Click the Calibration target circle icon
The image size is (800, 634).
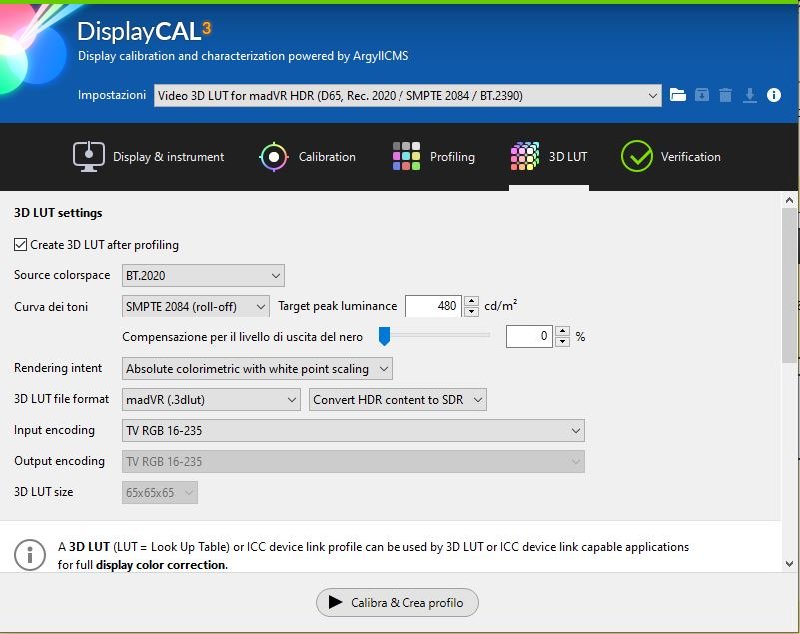tap(274, 157)
